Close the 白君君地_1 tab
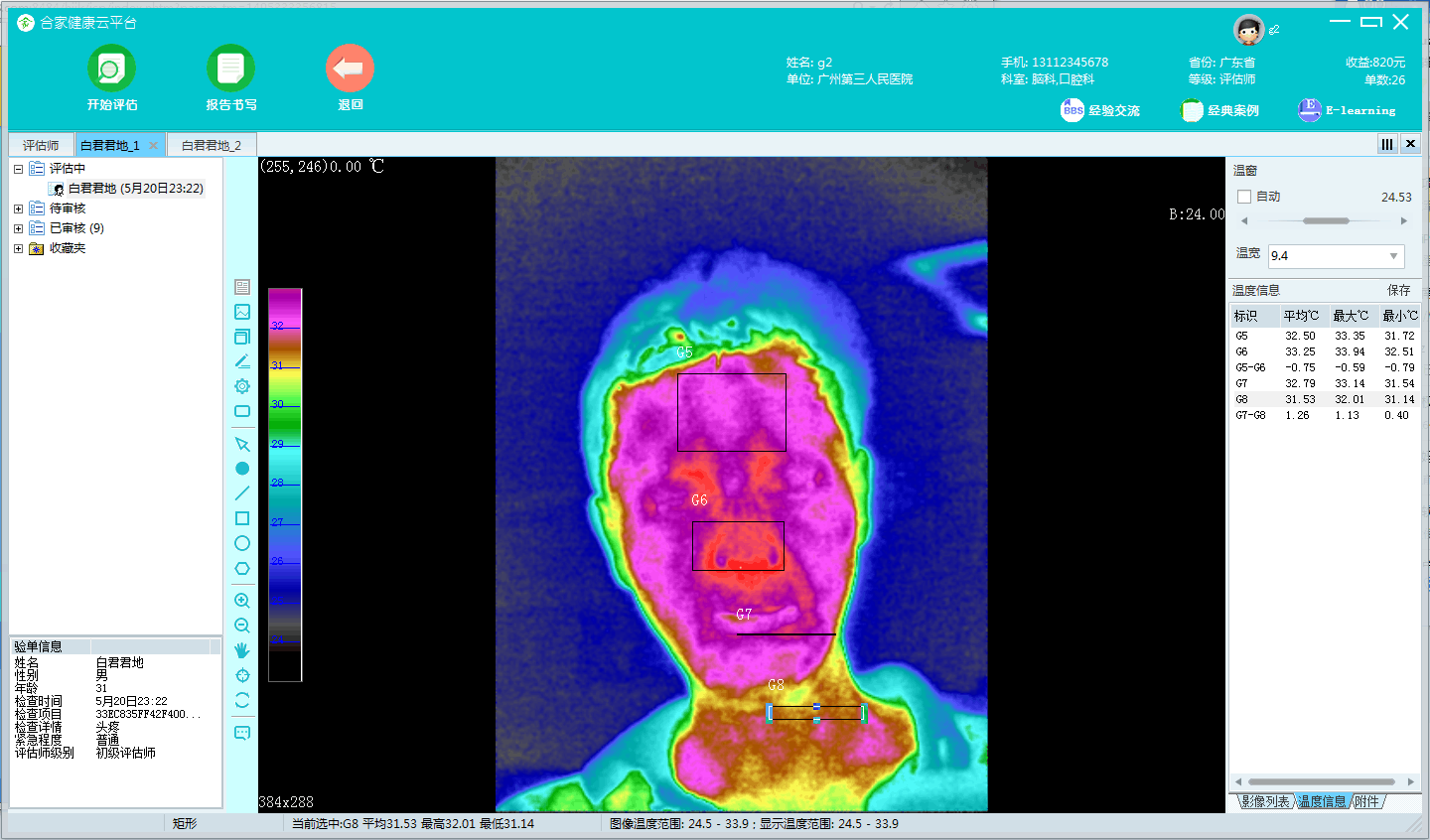 (x=153, y=145)
